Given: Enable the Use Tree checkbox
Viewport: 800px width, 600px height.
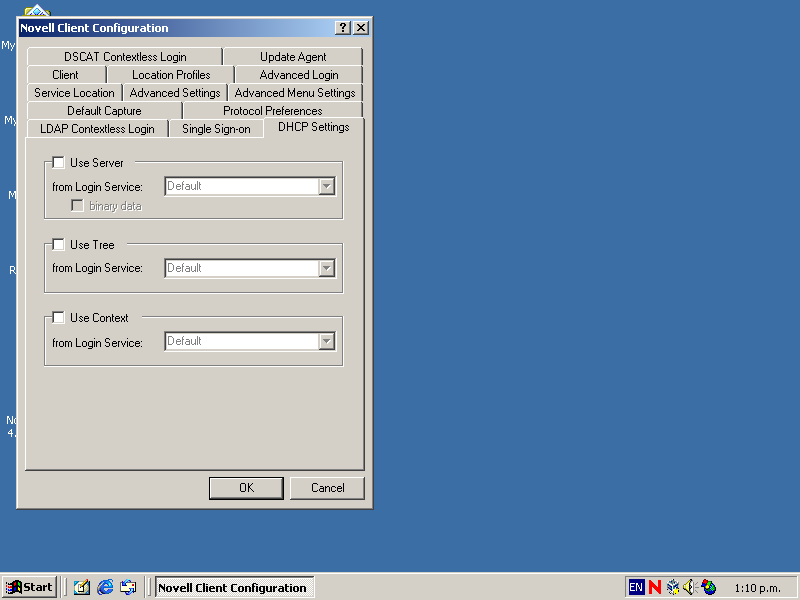Looking at the screenshot, I should coord(59,244).
